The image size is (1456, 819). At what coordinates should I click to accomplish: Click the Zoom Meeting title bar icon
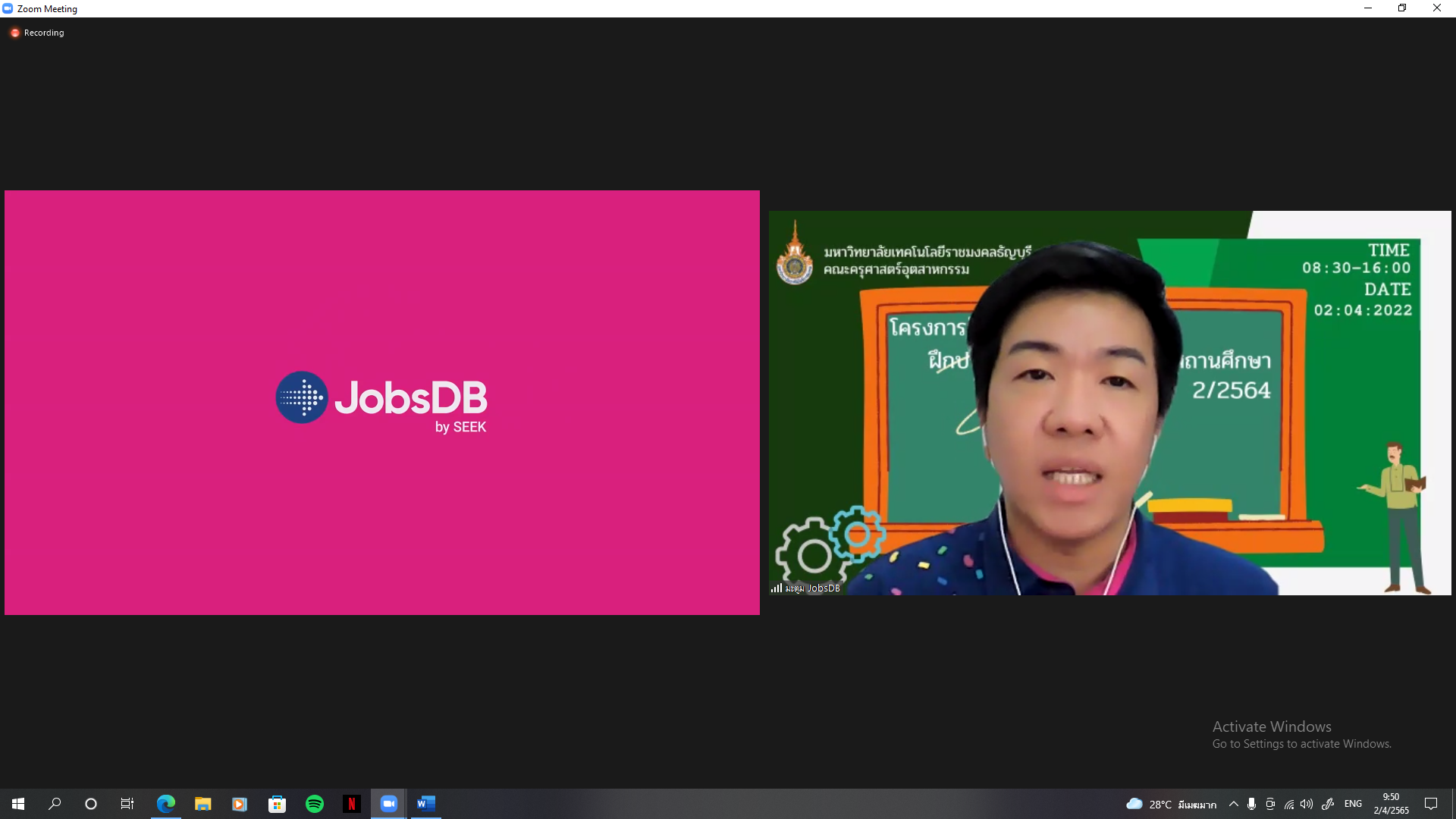(x=8, y=8)
